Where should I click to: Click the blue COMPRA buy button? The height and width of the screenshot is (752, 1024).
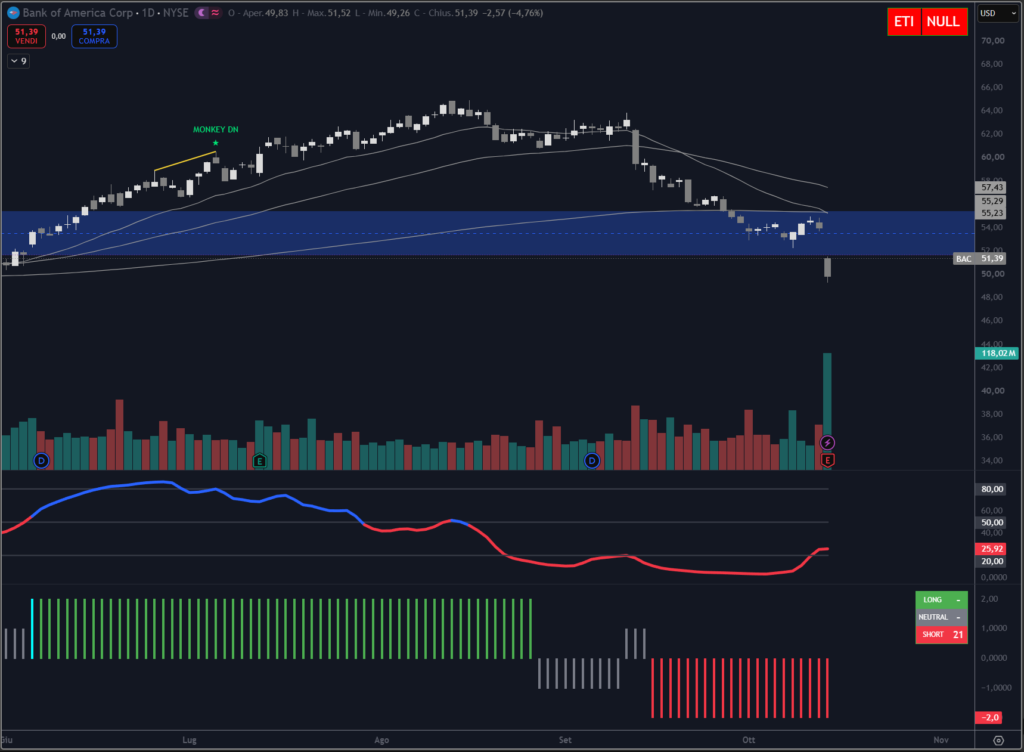(94, 36)
